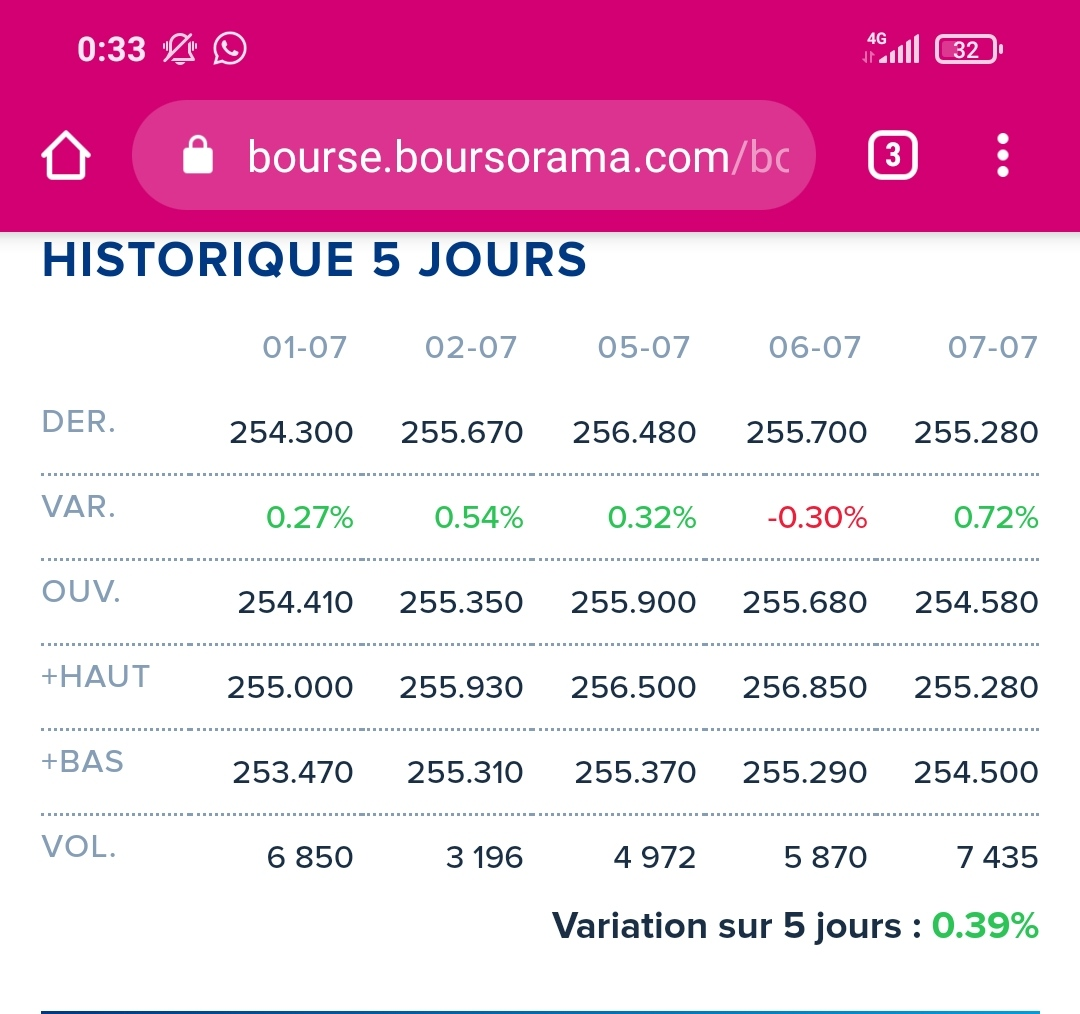The height and width of the screenshot is (1014, 1080).
Task: Tap the 7 435 volume value
Action: [998, 857]
